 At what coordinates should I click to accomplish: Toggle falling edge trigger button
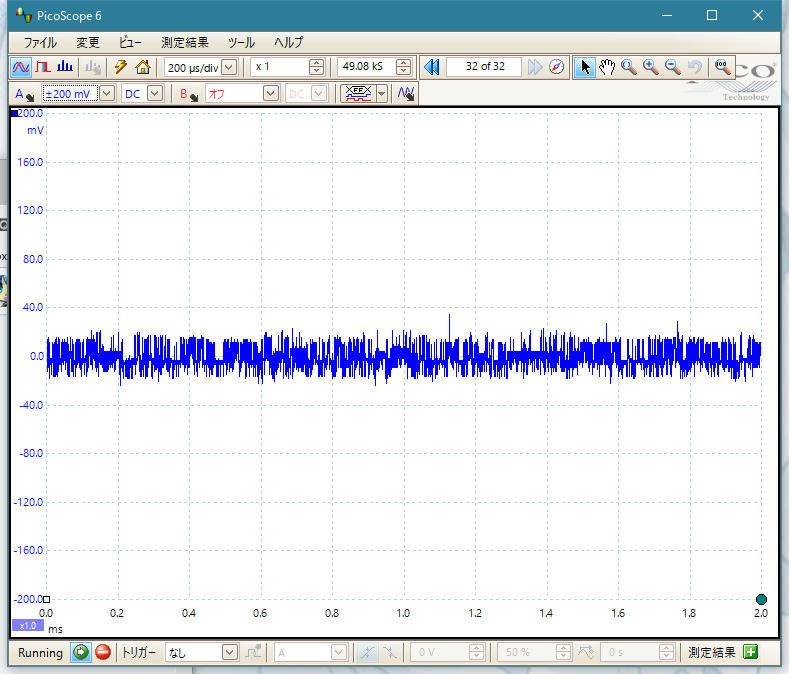tap(389, 652)
